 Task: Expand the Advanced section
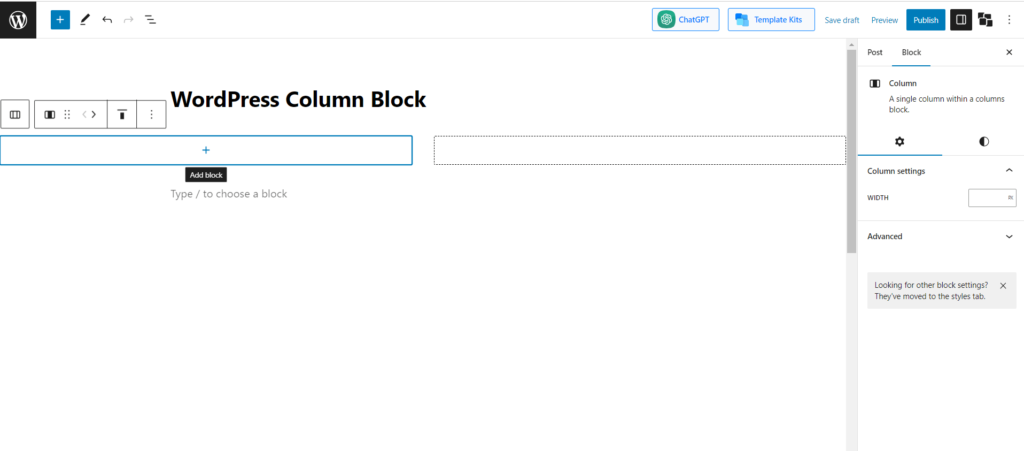pos(1008,237)
